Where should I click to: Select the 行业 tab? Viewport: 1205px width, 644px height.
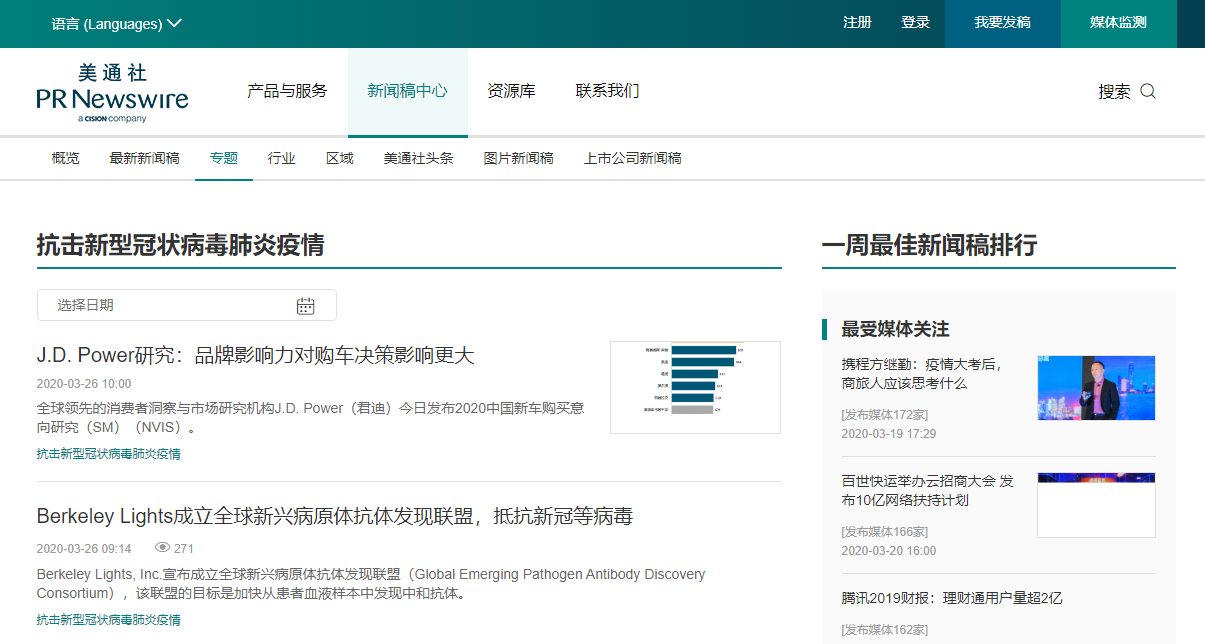coord(282,158)
